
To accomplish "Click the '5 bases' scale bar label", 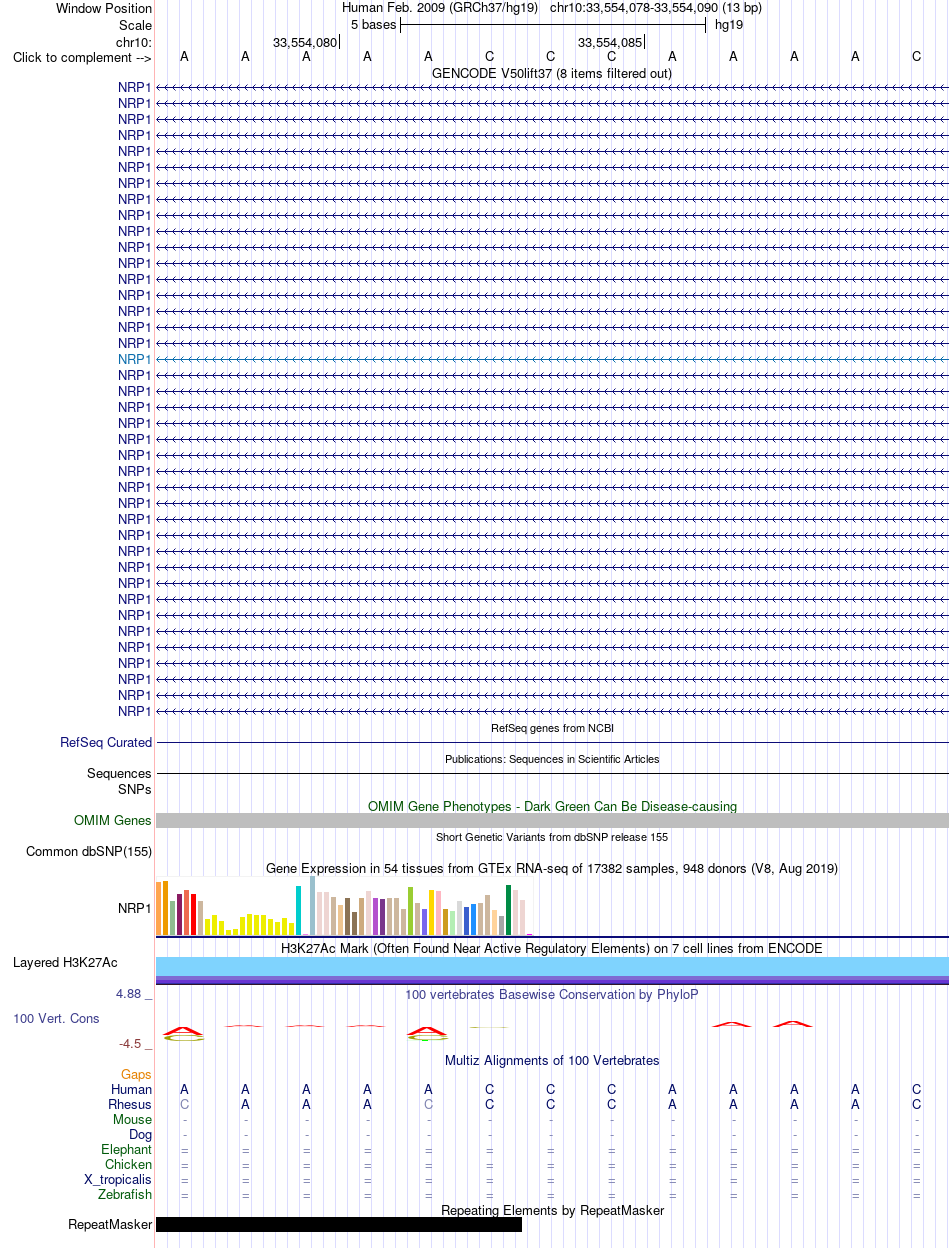I will (373, 24).
